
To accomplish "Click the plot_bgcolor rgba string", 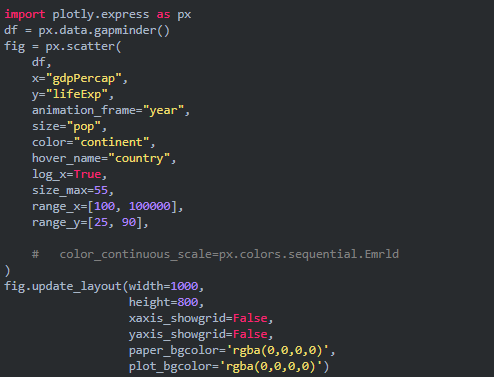I will tap(271, 366).
